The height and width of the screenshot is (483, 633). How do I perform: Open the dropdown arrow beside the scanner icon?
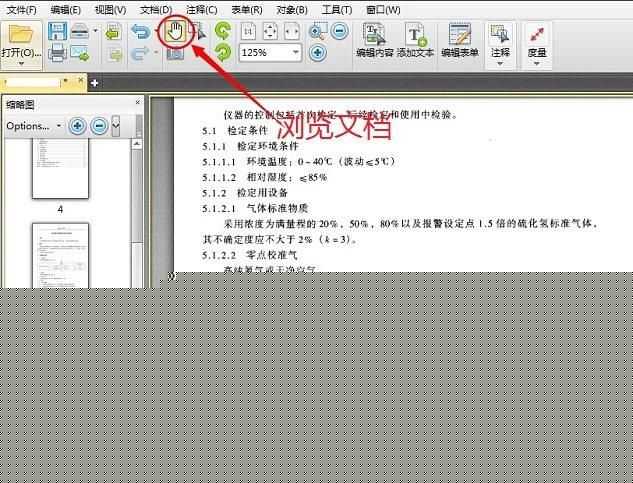coord(95,31)
